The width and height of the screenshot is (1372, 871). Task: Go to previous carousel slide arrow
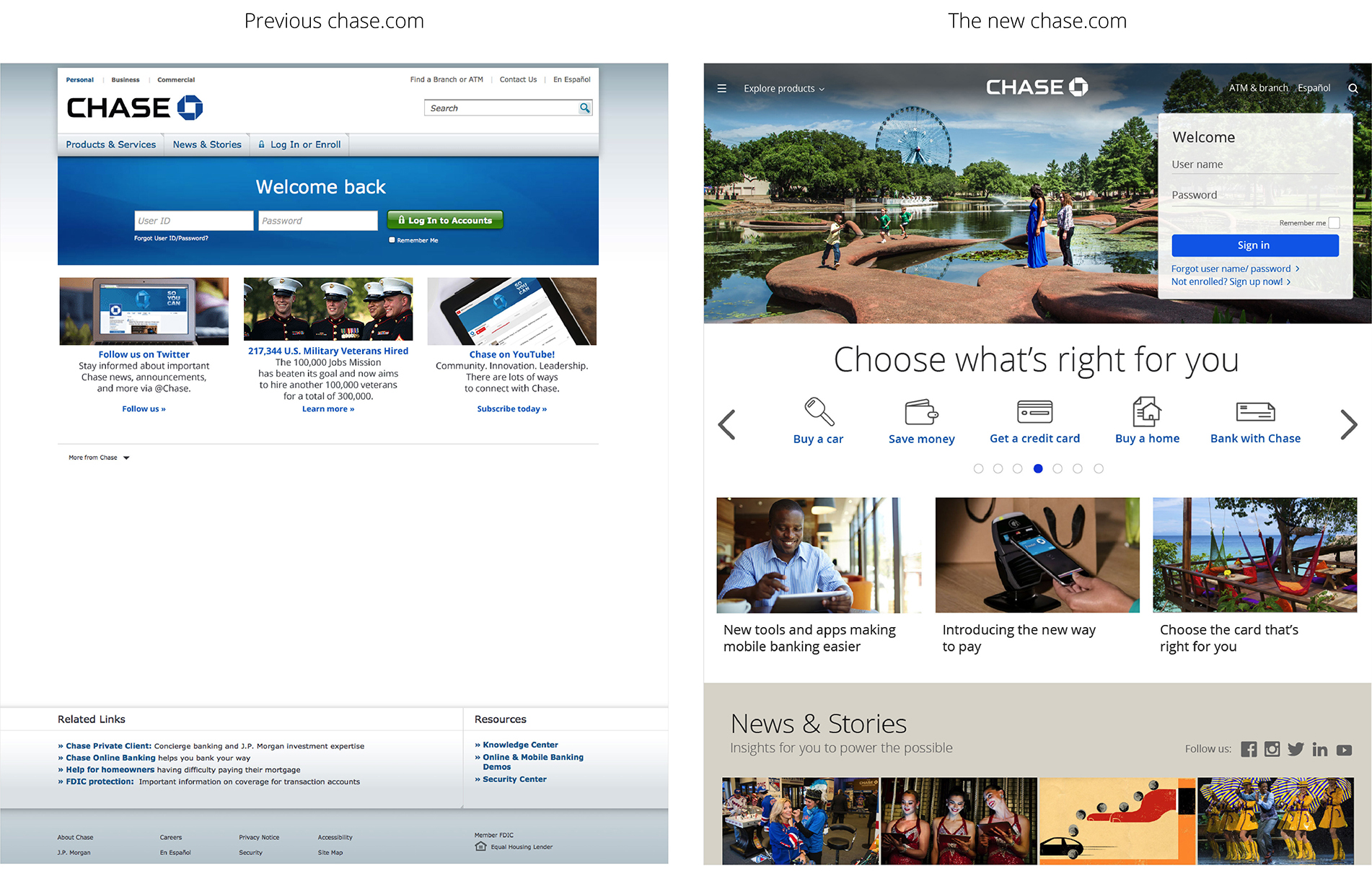pyautogui.click(x=727, y=424)
